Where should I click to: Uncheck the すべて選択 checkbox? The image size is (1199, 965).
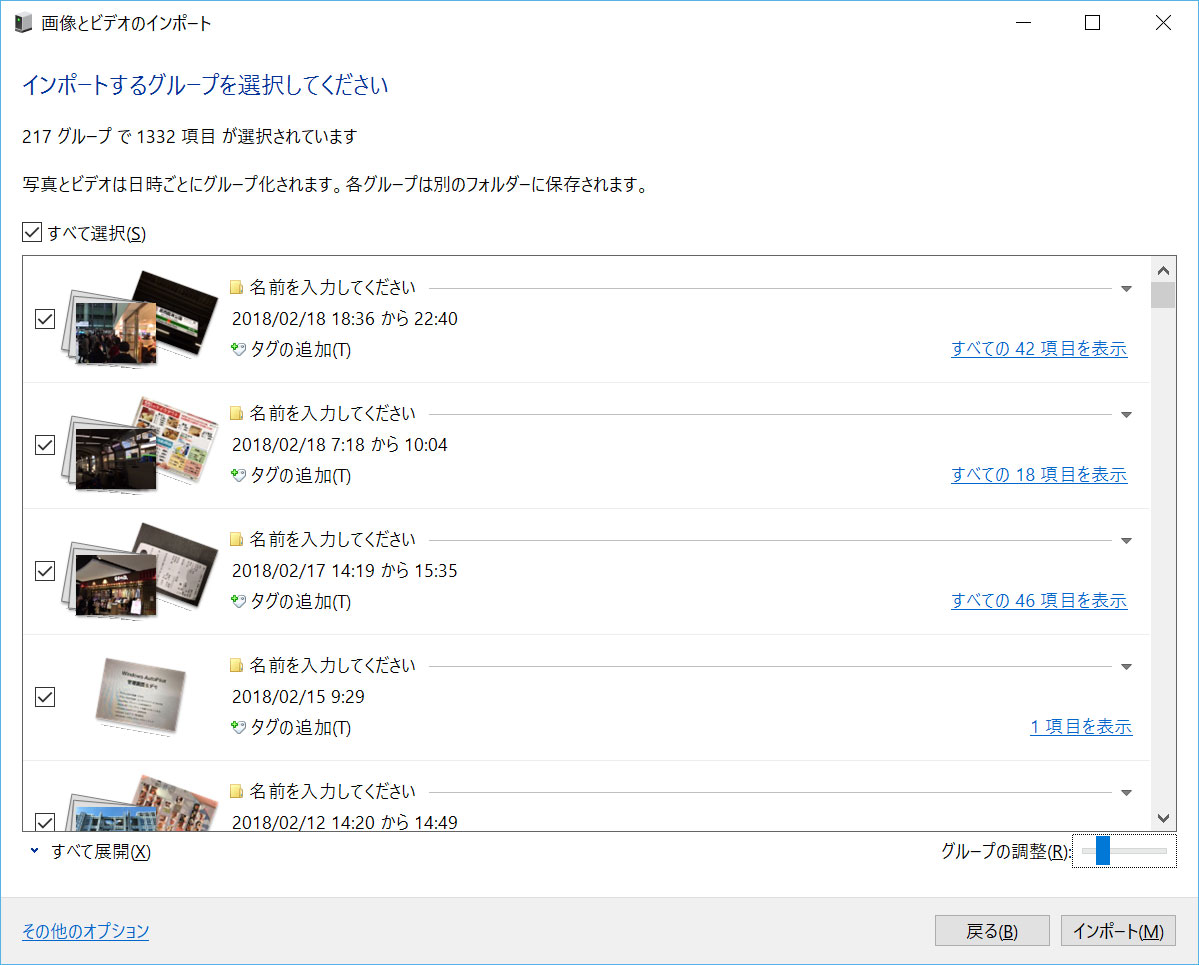[x=32, y=231]
